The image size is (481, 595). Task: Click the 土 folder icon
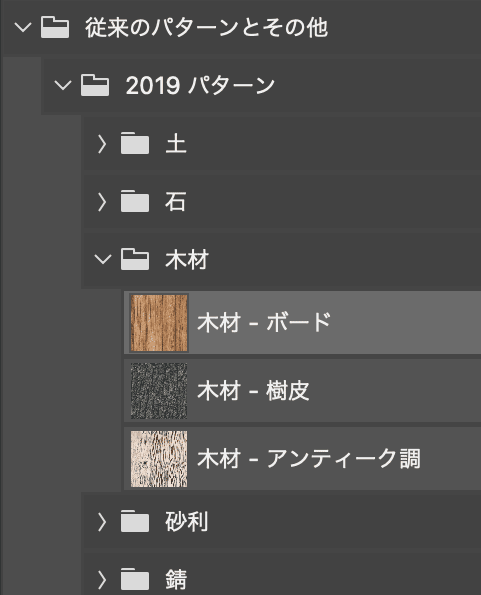(x=135, y=143)
